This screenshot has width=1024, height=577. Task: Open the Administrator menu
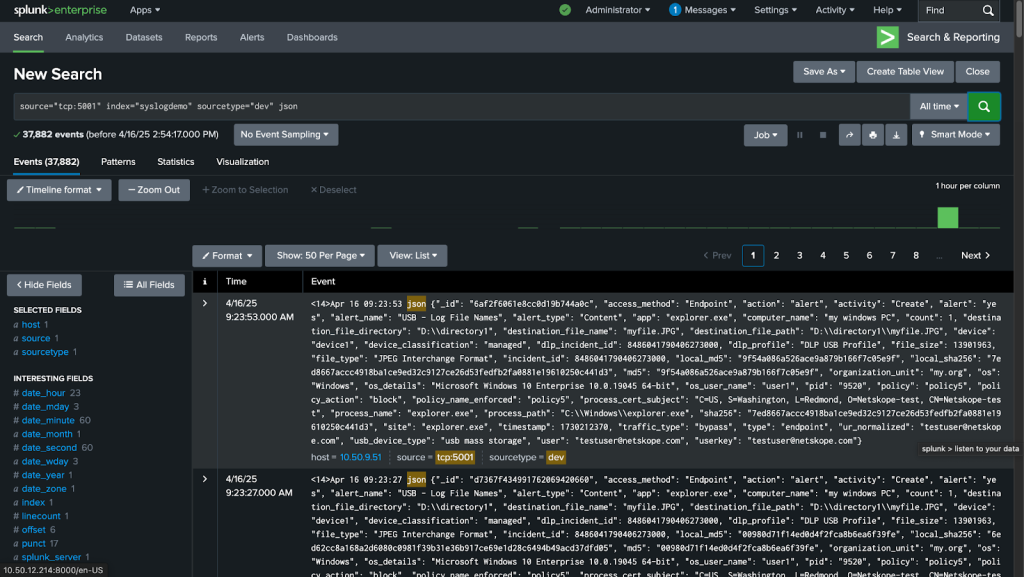pos(618,10)
